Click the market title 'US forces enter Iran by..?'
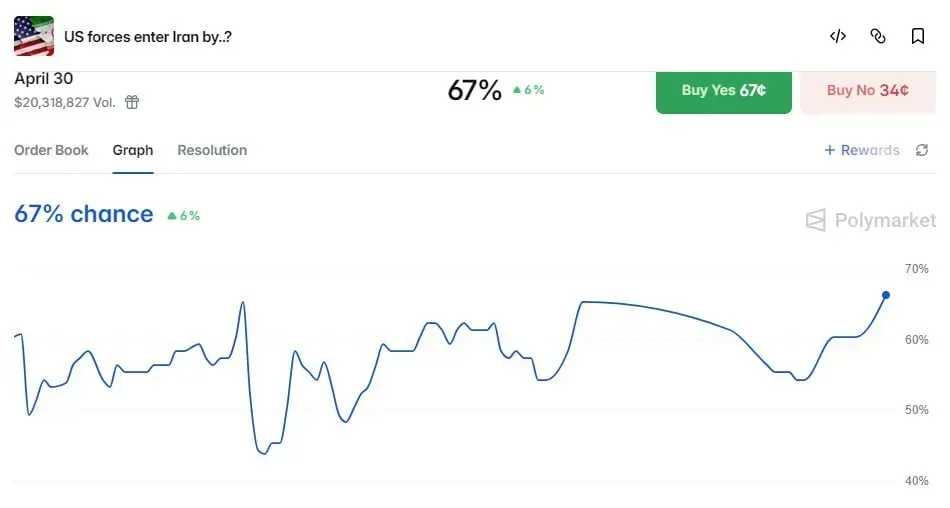The height and width of the screenshot is (508, 950). point(148,37)
